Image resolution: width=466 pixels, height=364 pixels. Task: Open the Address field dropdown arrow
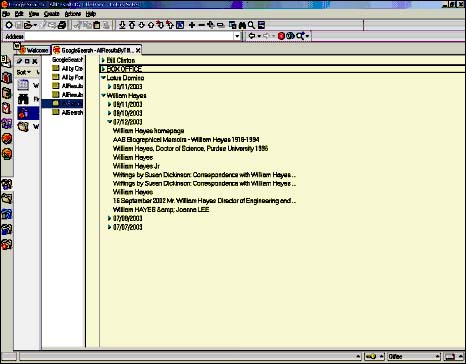pyautogui.click(x=237, y=36)
